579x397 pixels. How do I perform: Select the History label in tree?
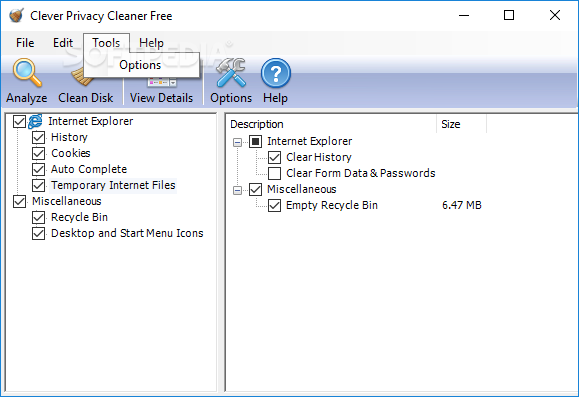69,137
